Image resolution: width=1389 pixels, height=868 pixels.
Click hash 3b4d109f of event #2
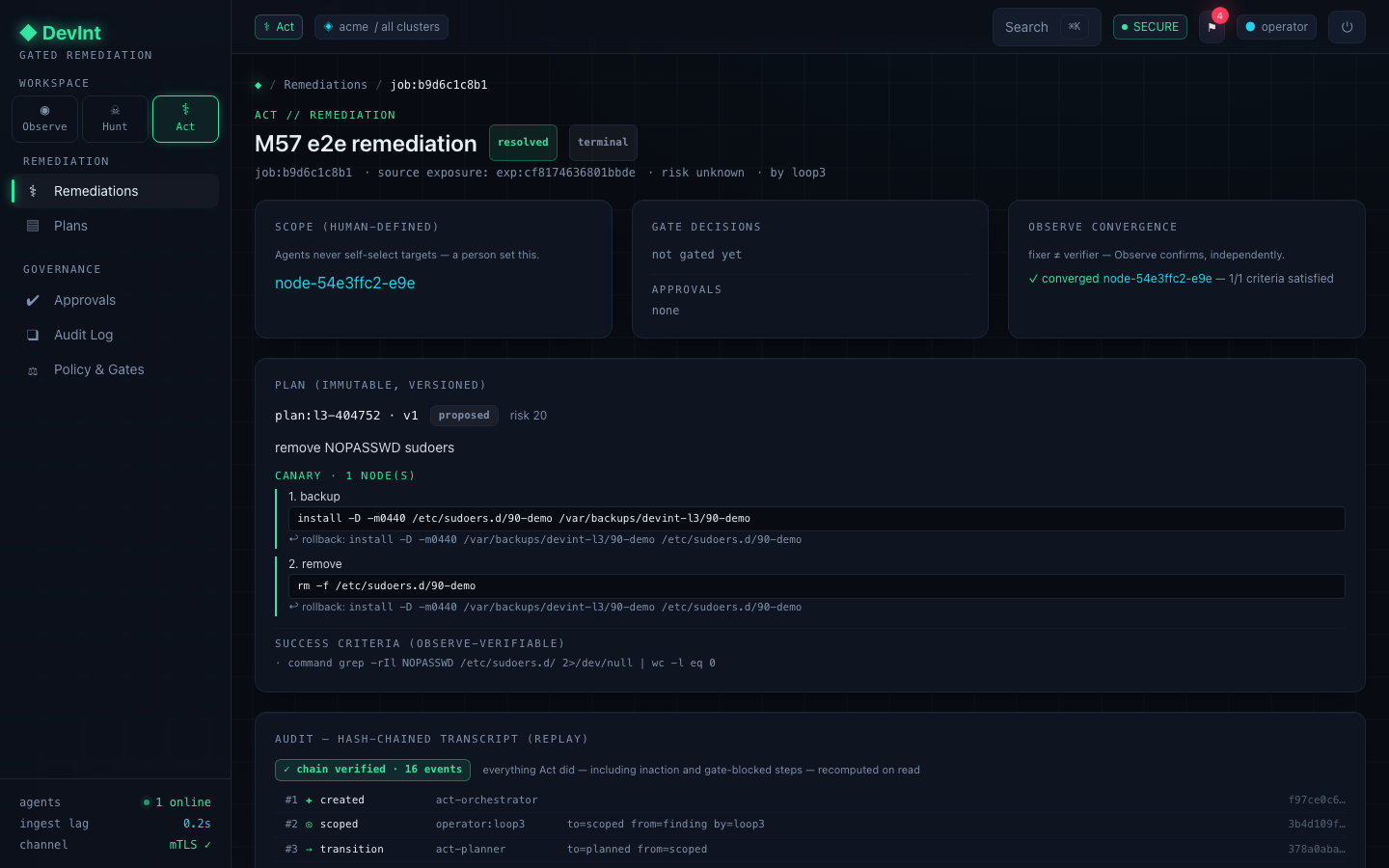(x=1317, y=825)
